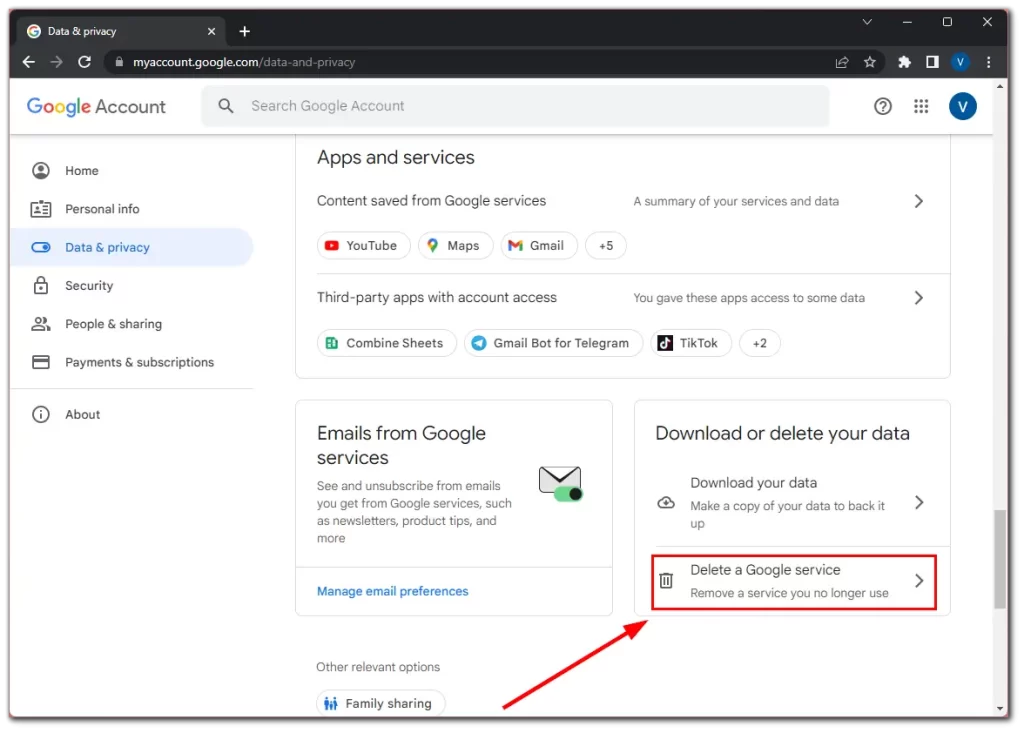Open Chrome's three-dot menu
The width and height of the screenshot is (1024, 733).
(x=988, y=62)
